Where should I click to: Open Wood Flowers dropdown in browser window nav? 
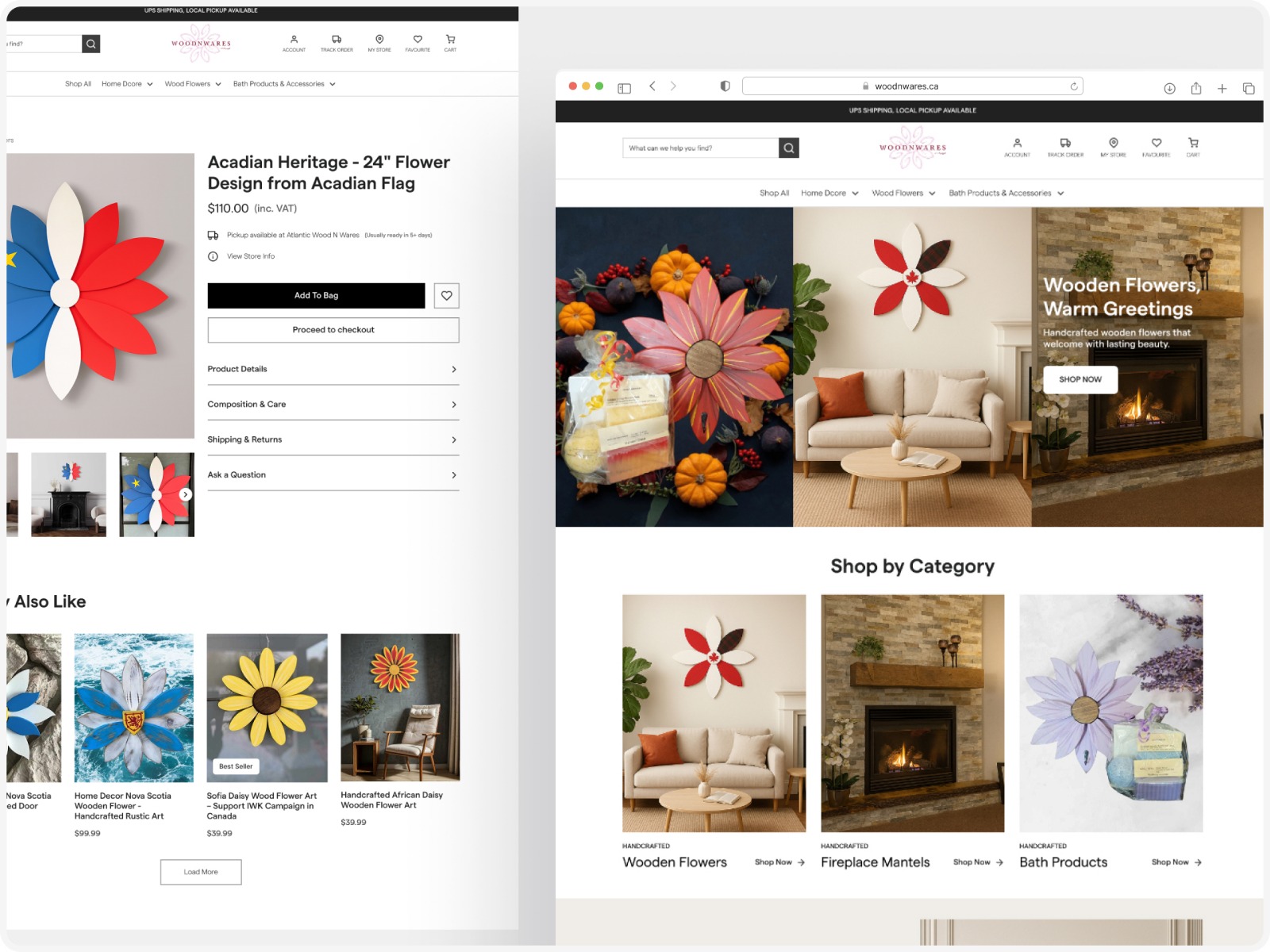coord(903,194)
